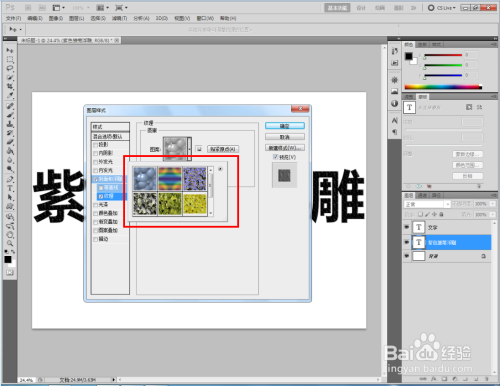500x386 pixels.
Task: Open the Info panel icon in dock
Action: tap(395, 103)
